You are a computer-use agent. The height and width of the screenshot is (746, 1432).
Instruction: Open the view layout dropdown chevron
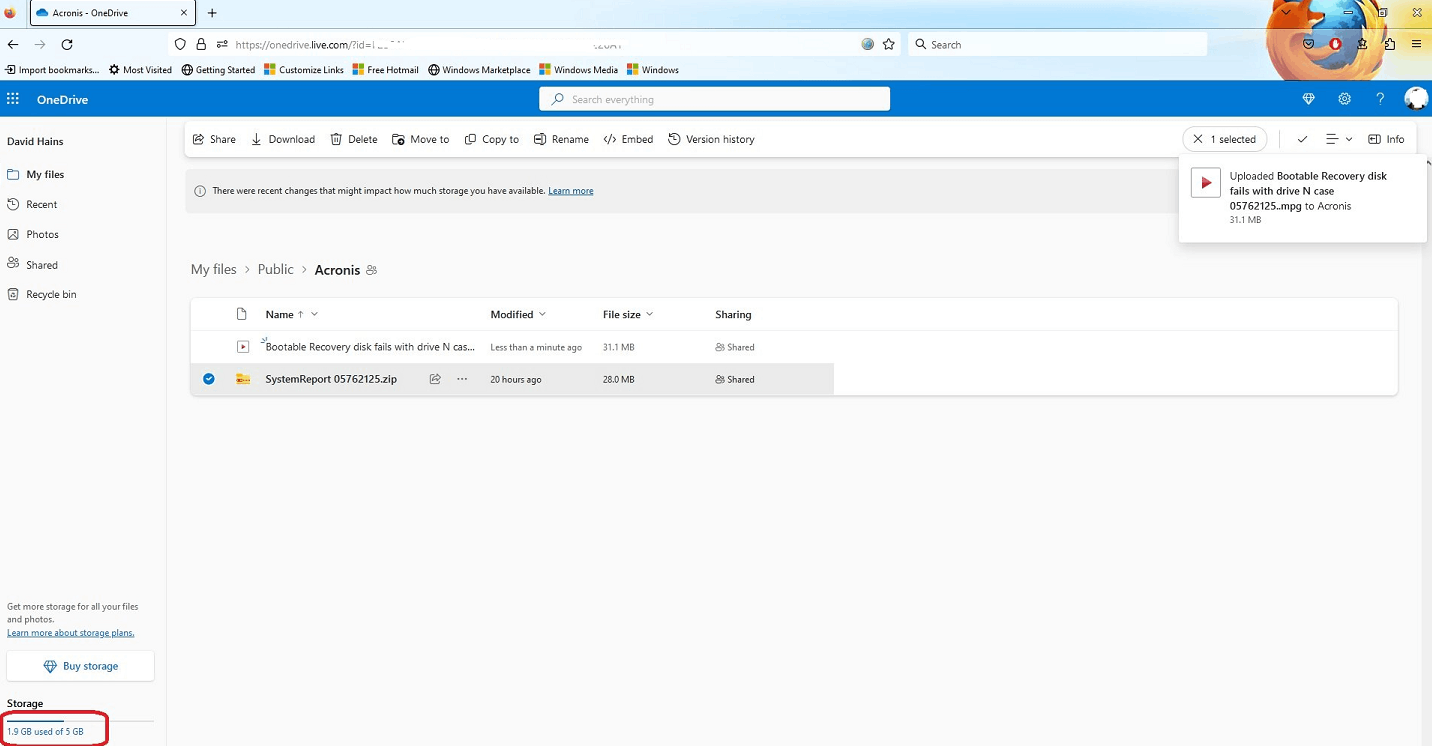coord(1349,139)
